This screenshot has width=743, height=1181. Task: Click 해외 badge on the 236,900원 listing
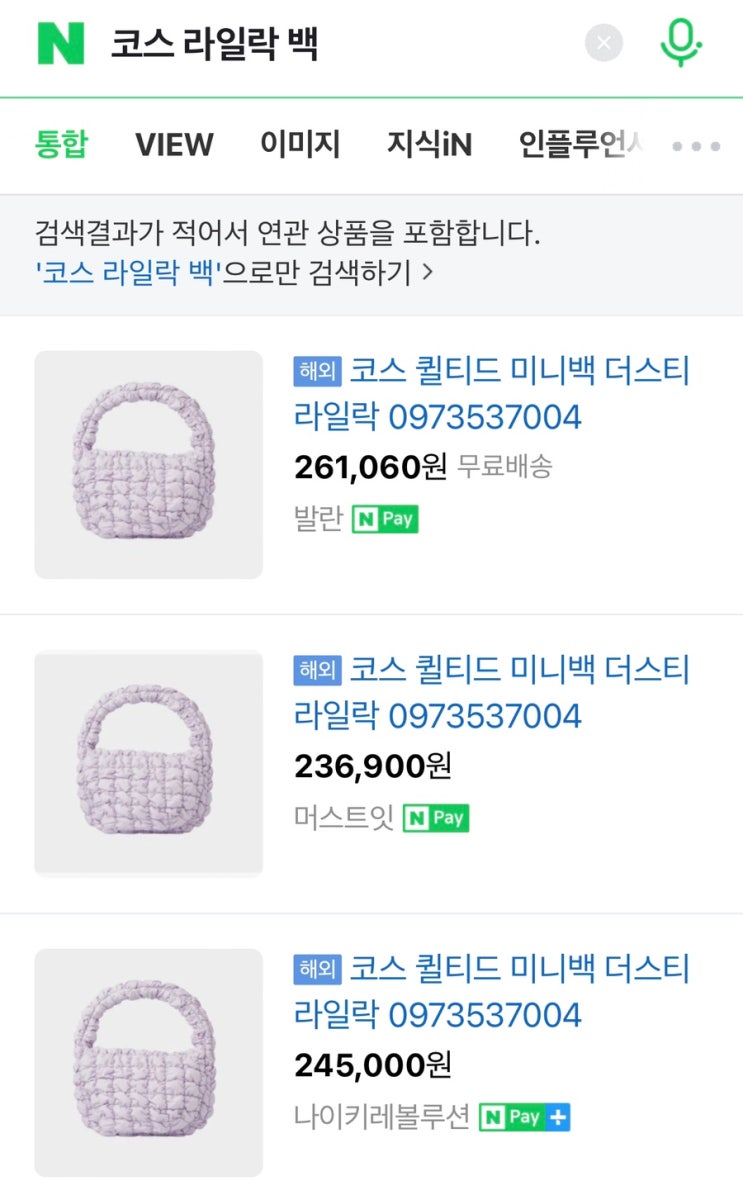(x=318, y=670)
